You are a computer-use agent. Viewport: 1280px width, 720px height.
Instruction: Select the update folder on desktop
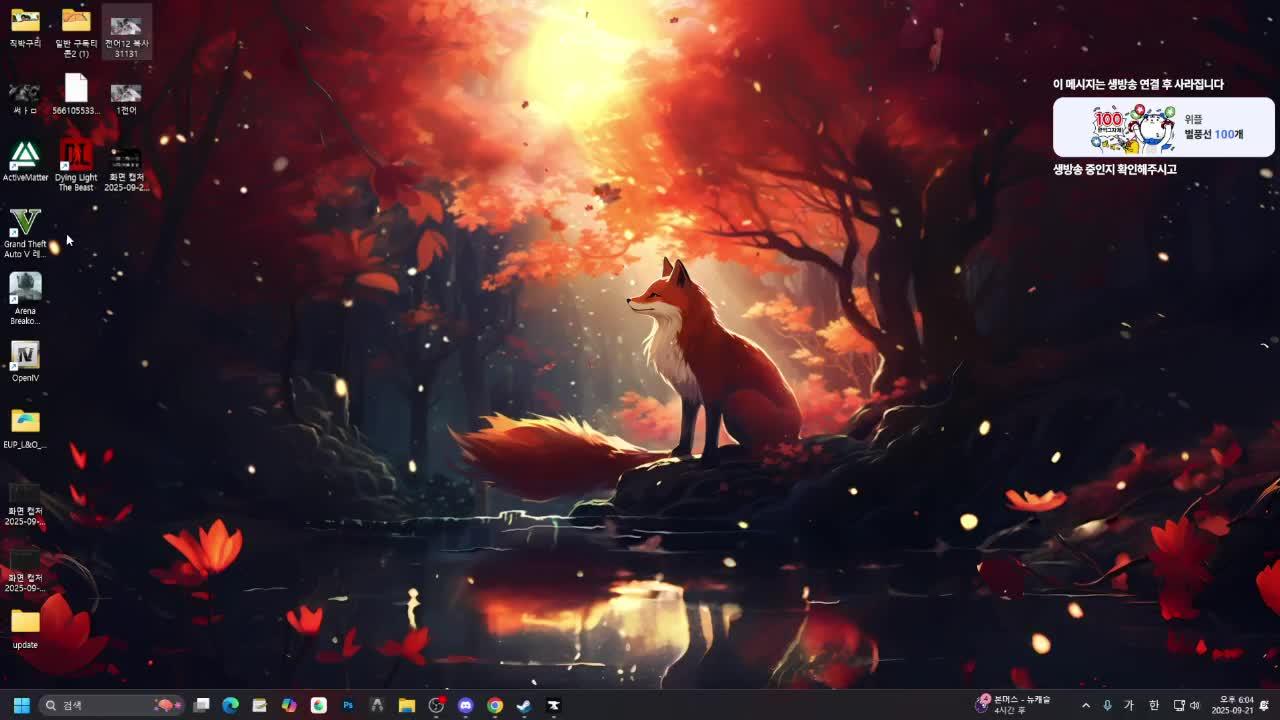[25, 628]
